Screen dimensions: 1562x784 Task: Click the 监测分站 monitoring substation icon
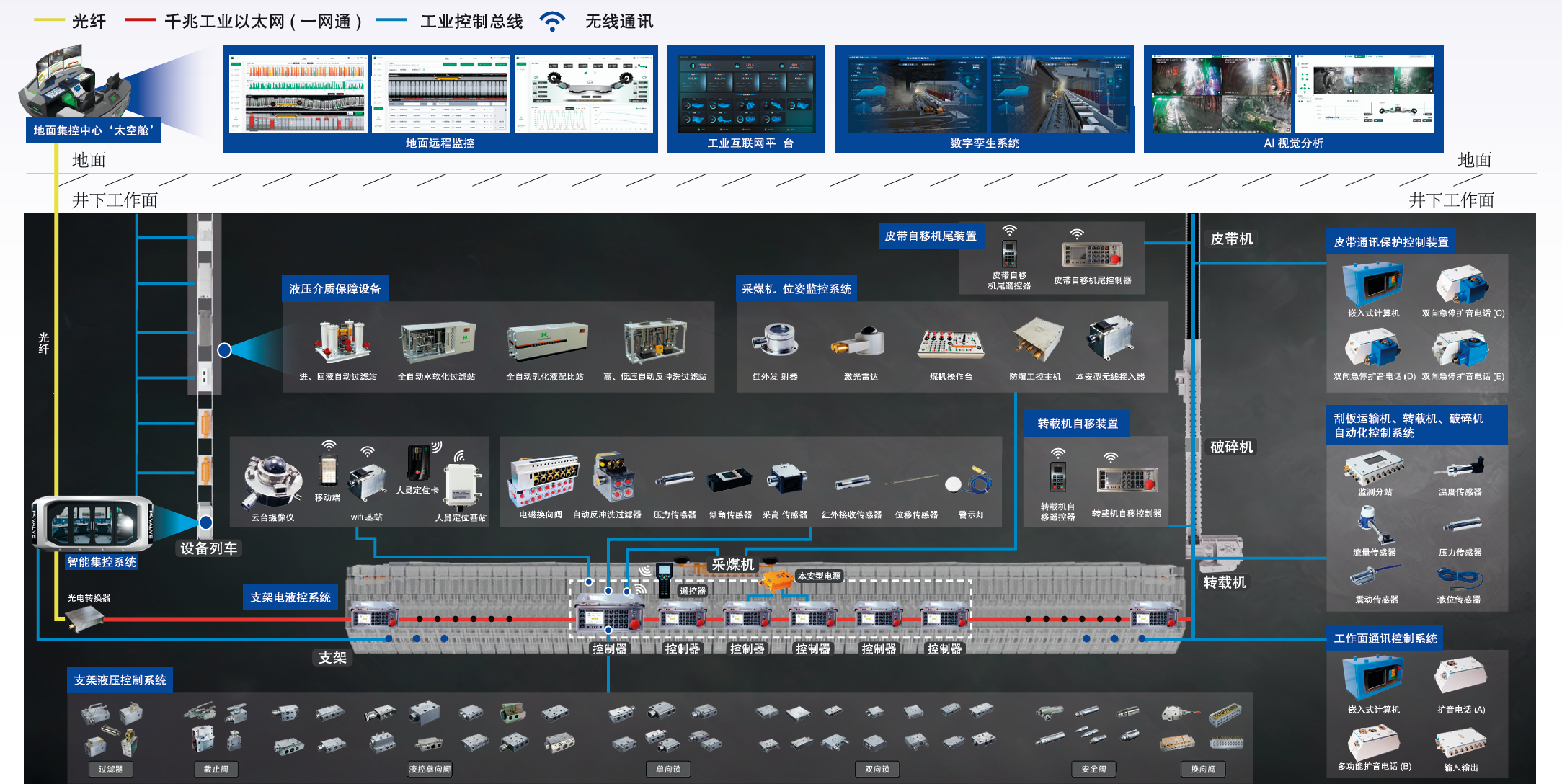(x=1373, y=467)
